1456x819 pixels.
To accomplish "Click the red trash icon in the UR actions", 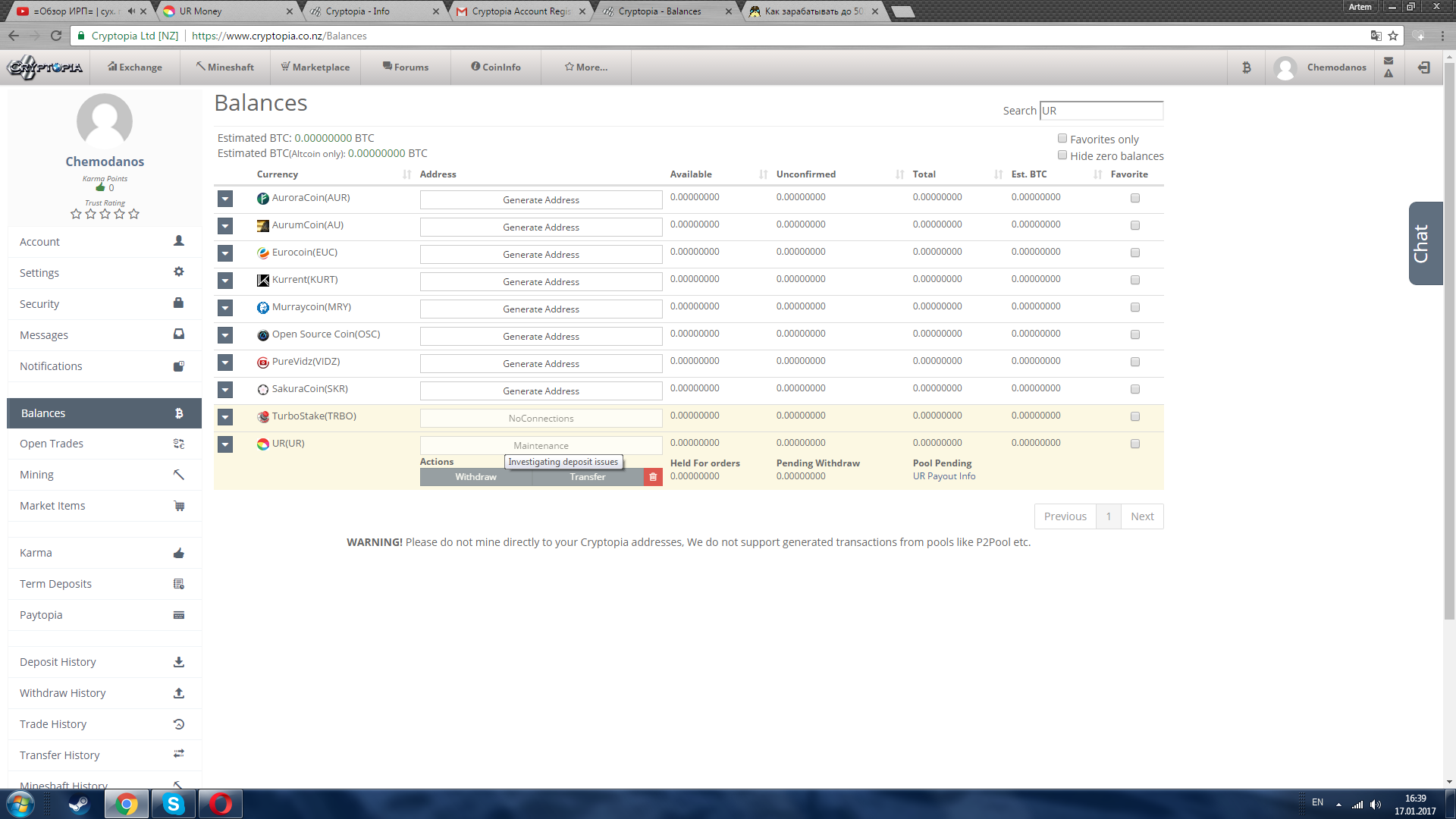I will click(x=653, y=477).
